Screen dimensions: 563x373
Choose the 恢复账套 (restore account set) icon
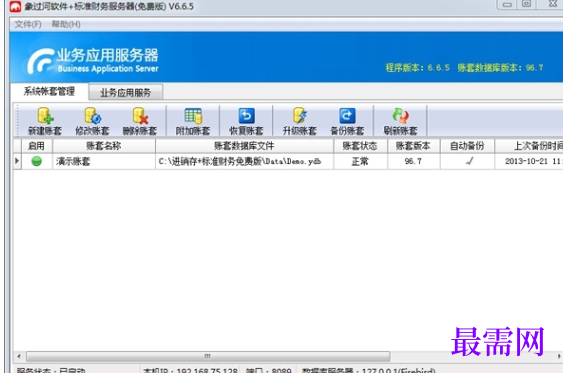click(246, 121)
